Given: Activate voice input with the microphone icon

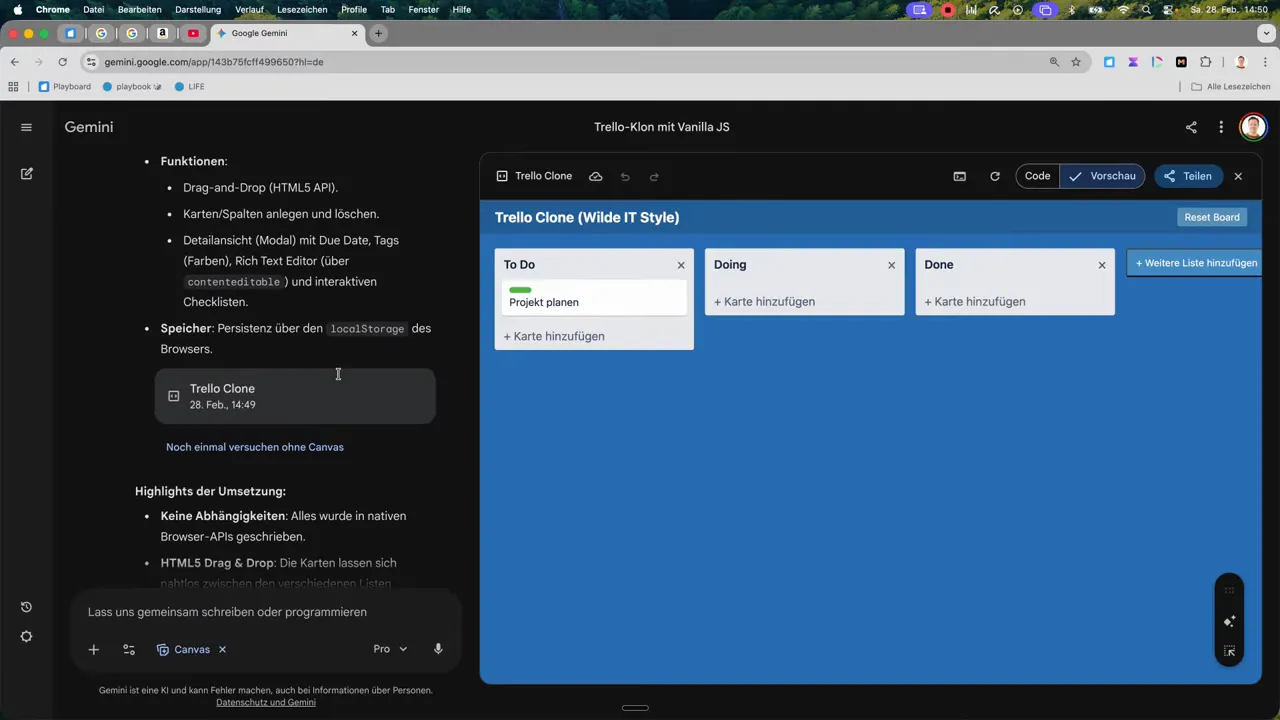Looking at the screenshot, I should 438,649.
